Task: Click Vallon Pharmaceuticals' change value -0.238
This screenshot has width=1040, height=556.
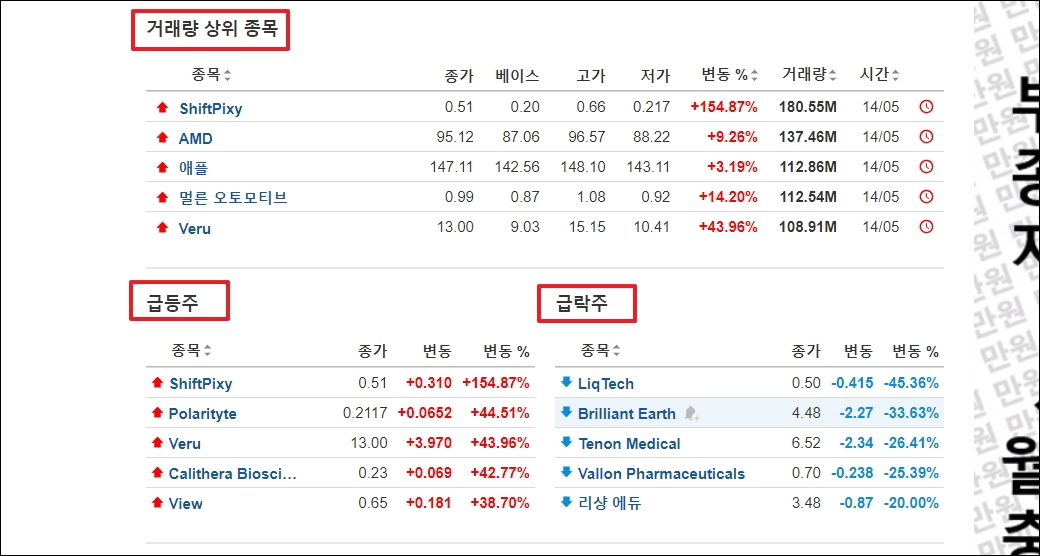Action: 852,473
